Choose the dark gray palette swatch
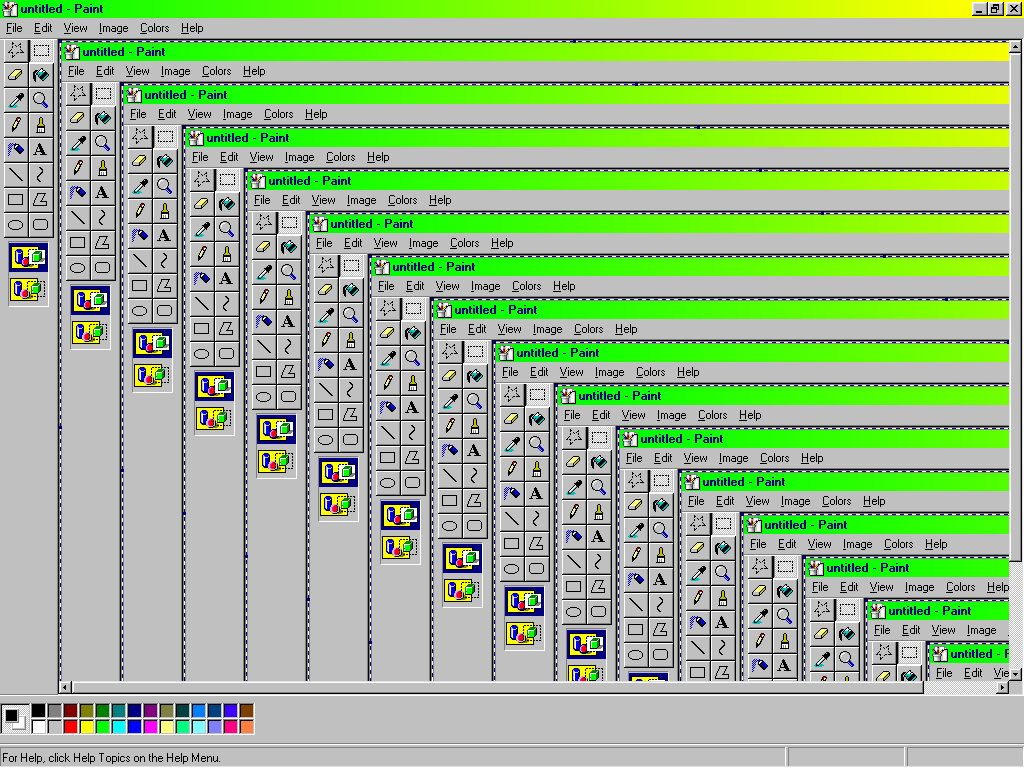Viewport: 1024px width, 768px height. click(55, 711)
